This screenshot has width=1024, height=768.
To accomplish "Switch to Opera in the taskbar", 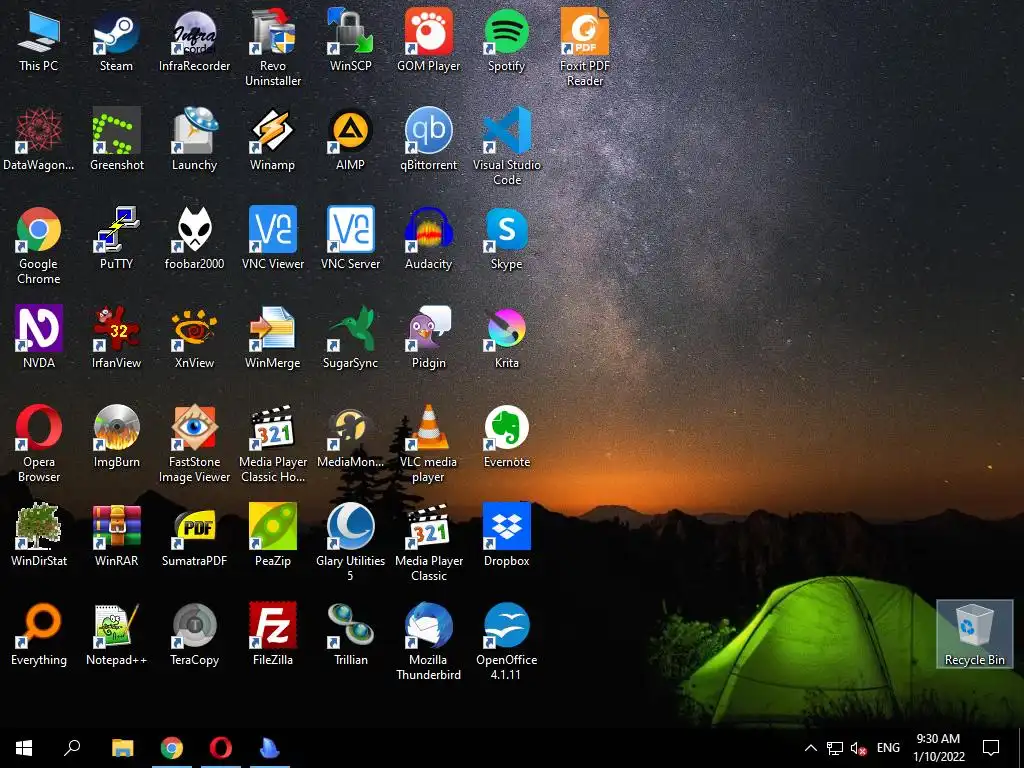I will point(221,748).
